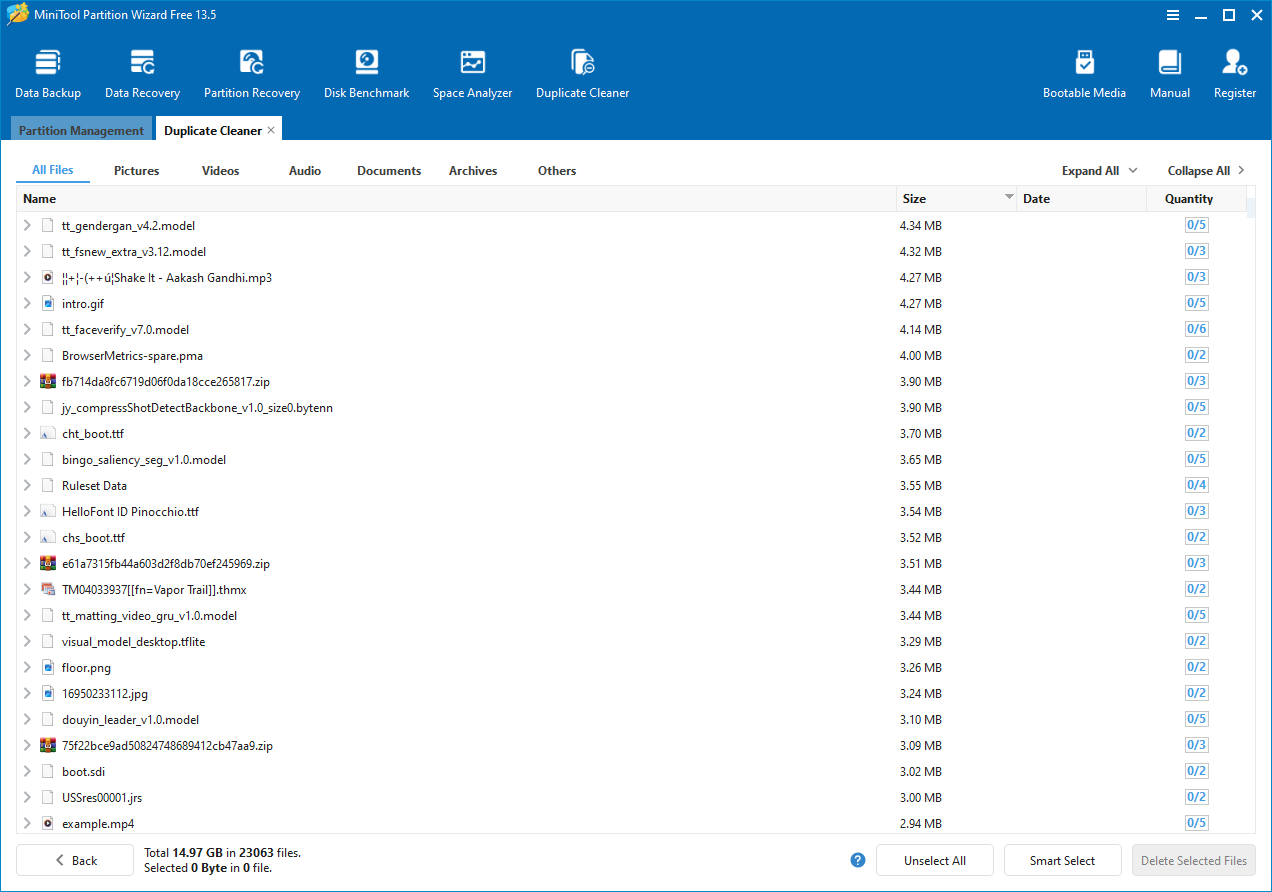Switch to the Documents filter tab

point(389,171)
